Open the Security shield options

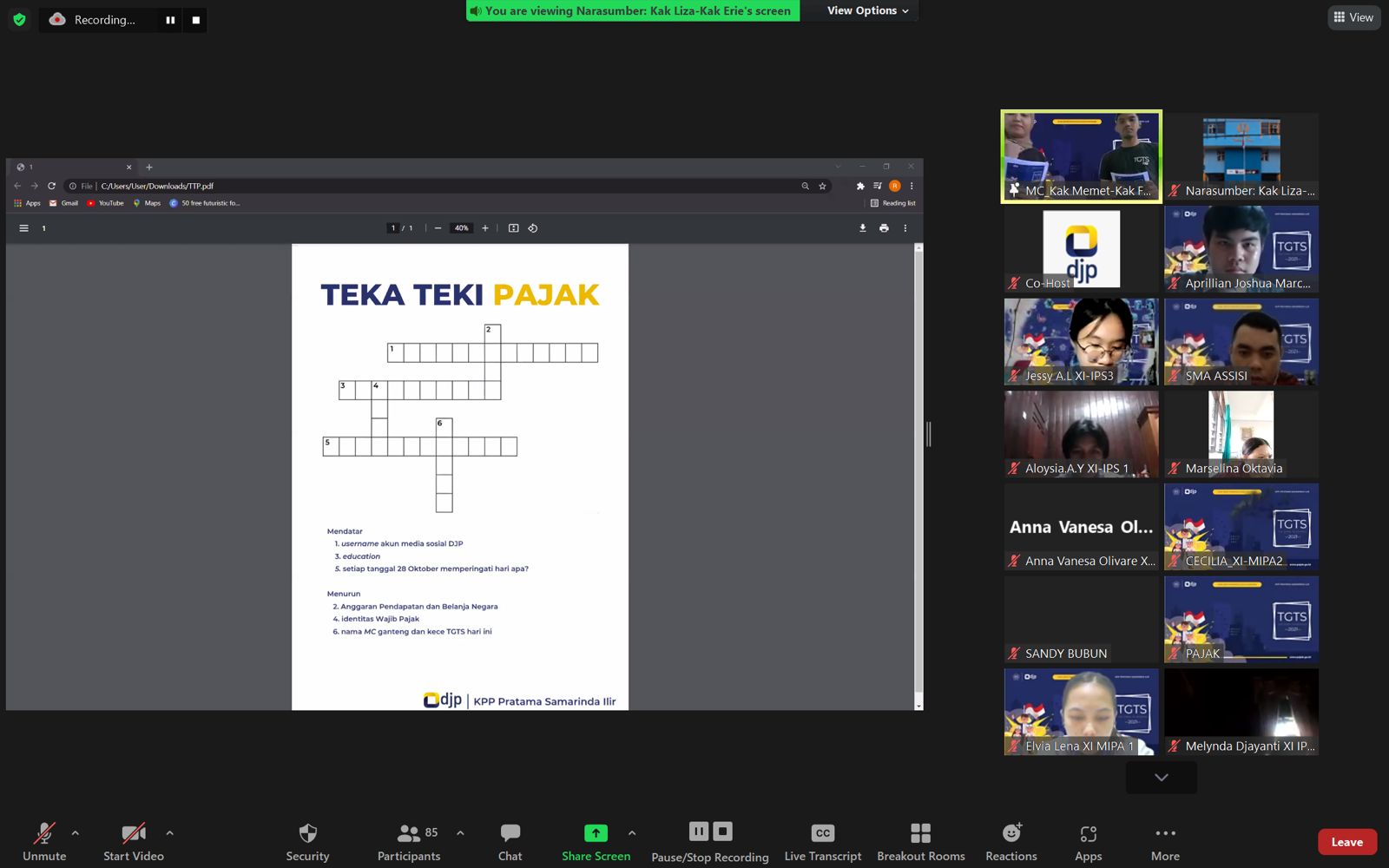coord(307,841)
